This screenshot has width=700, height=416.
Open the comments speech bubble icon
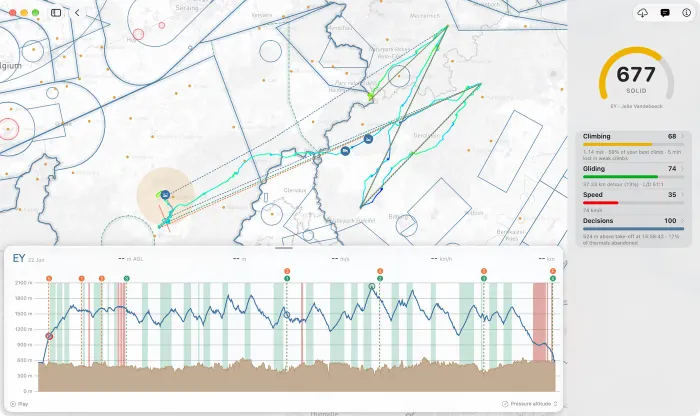(x=665, y=13)
